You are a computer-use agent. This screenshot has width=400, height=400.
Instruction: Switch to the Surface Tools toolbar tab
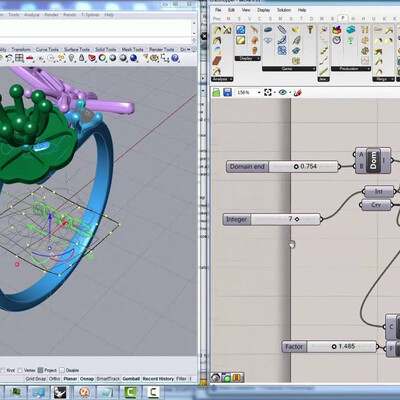77,49
